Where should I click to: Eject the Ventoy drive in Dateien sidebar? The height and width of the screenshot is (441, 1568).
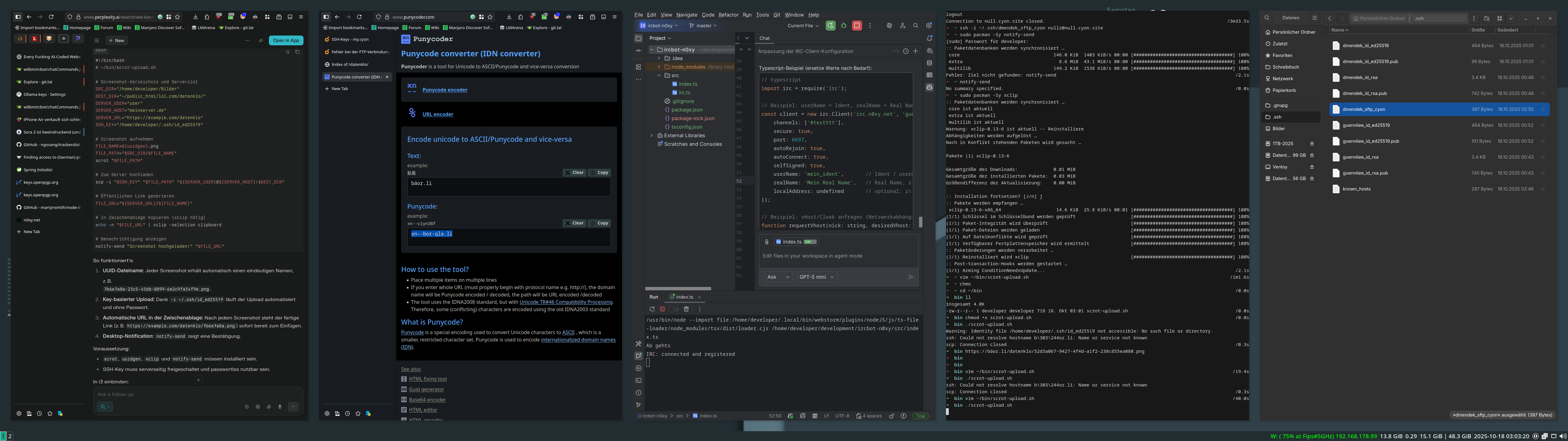1312,167
